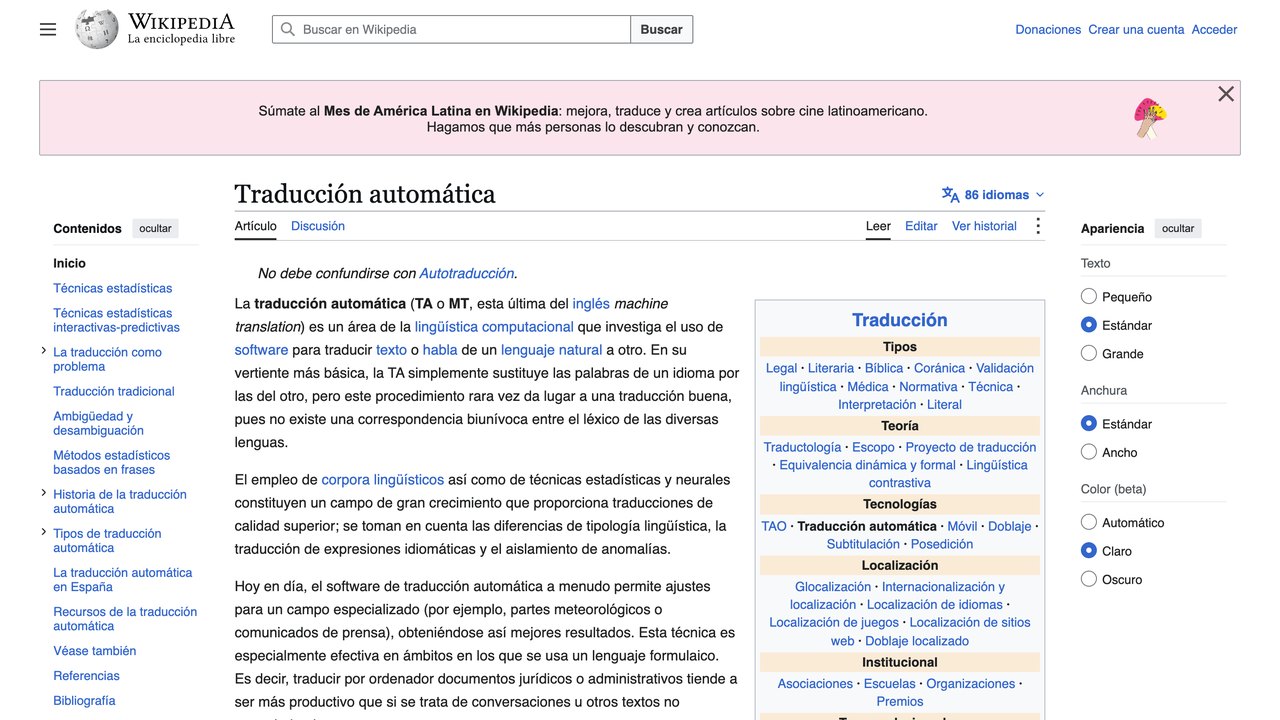Viewport: 1280px width, 720px height.
Task: Open the Donaciones link
Action: click(1048, 30)
